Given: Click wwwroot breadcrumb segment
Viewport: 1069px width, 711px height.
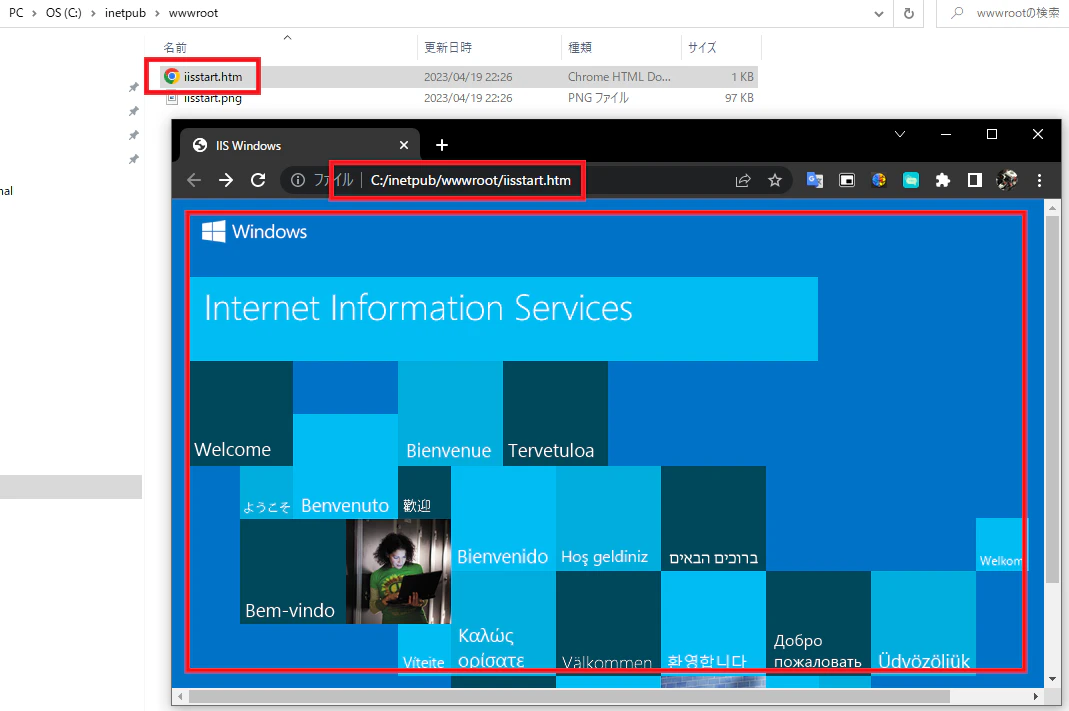Looking at the screenshot, I should [194, 13].
